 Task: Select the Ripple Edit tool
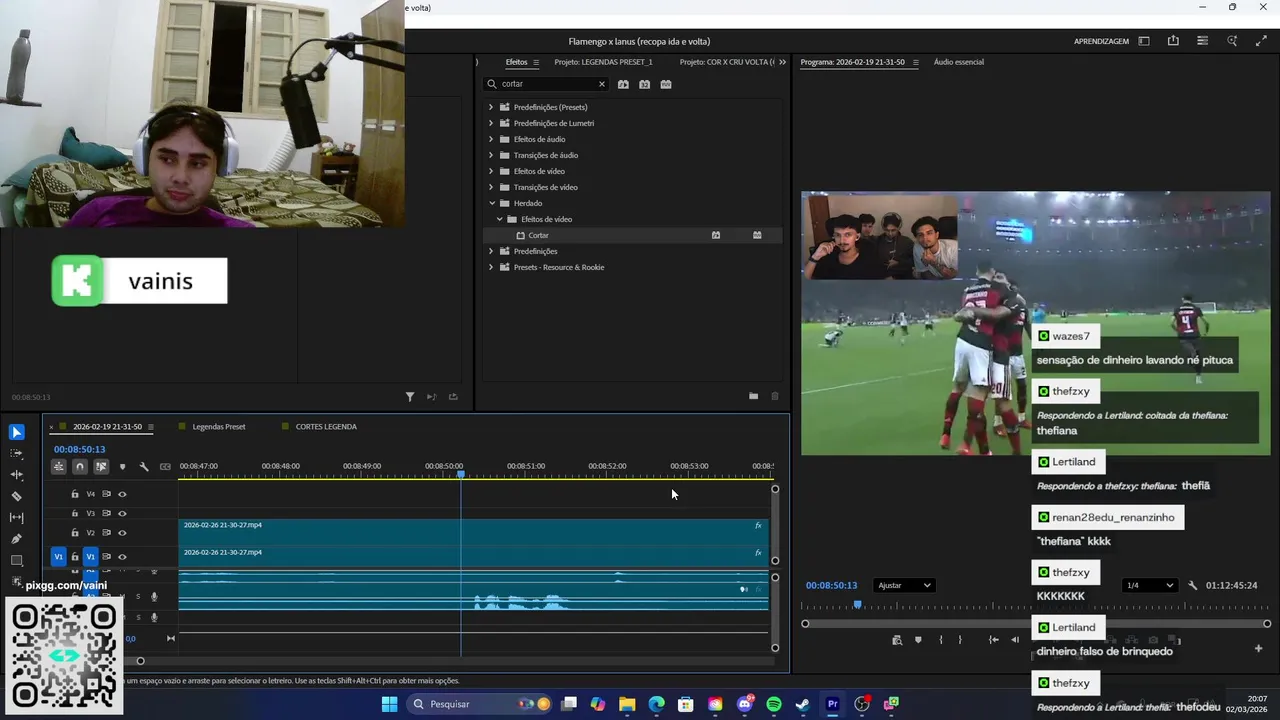pyautogui.click(x=16, y=475)
